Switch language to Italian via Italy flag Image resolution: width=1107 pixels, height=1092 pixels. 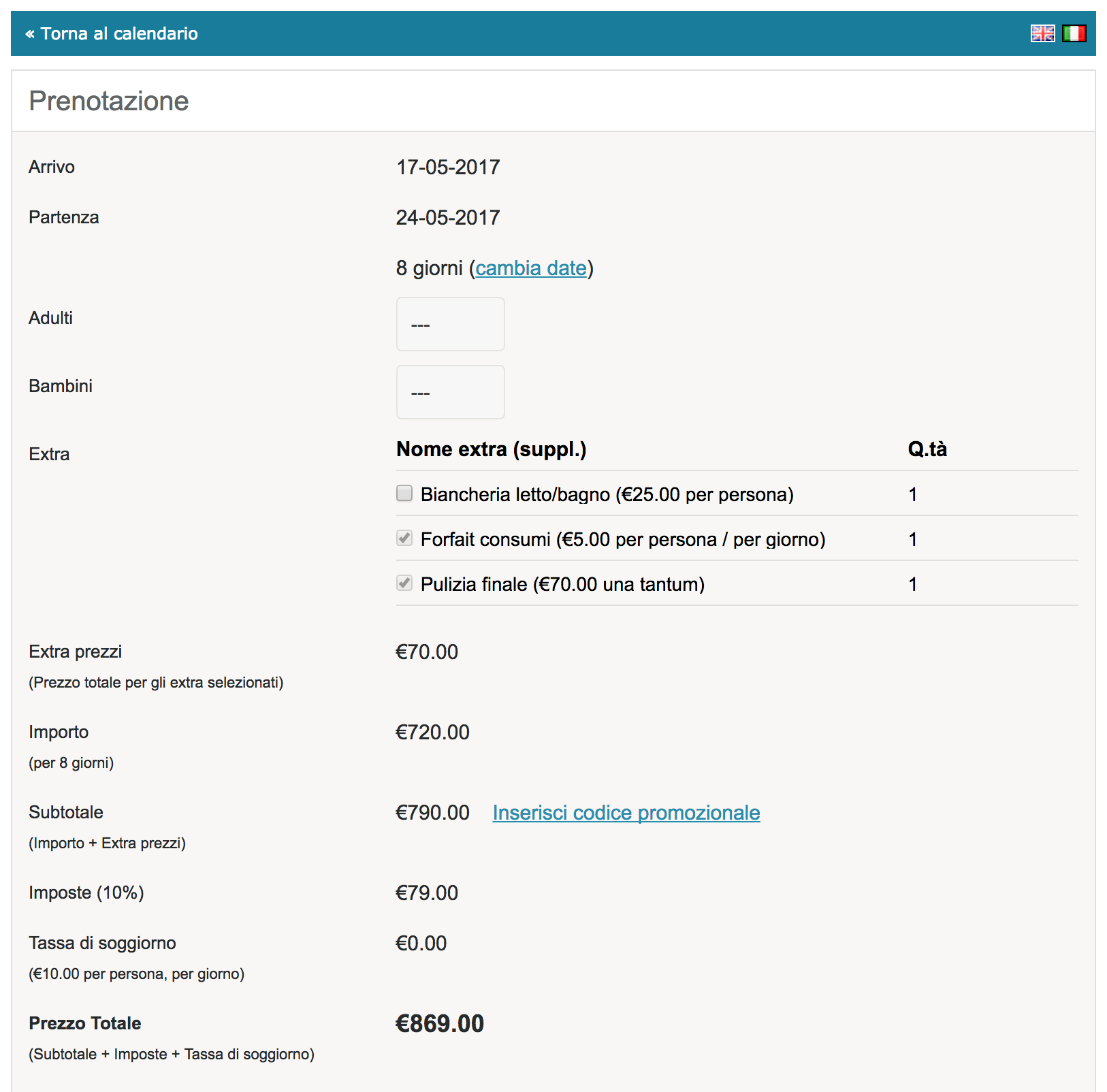click(x=1074, y=33)
